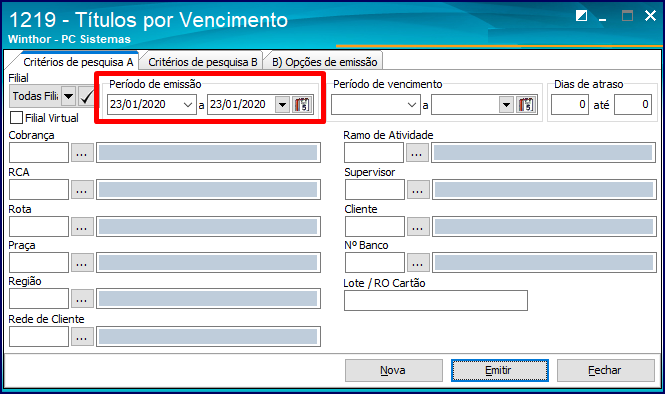
Task: Click the Nº Banco description display field
Action: [544, 263]
